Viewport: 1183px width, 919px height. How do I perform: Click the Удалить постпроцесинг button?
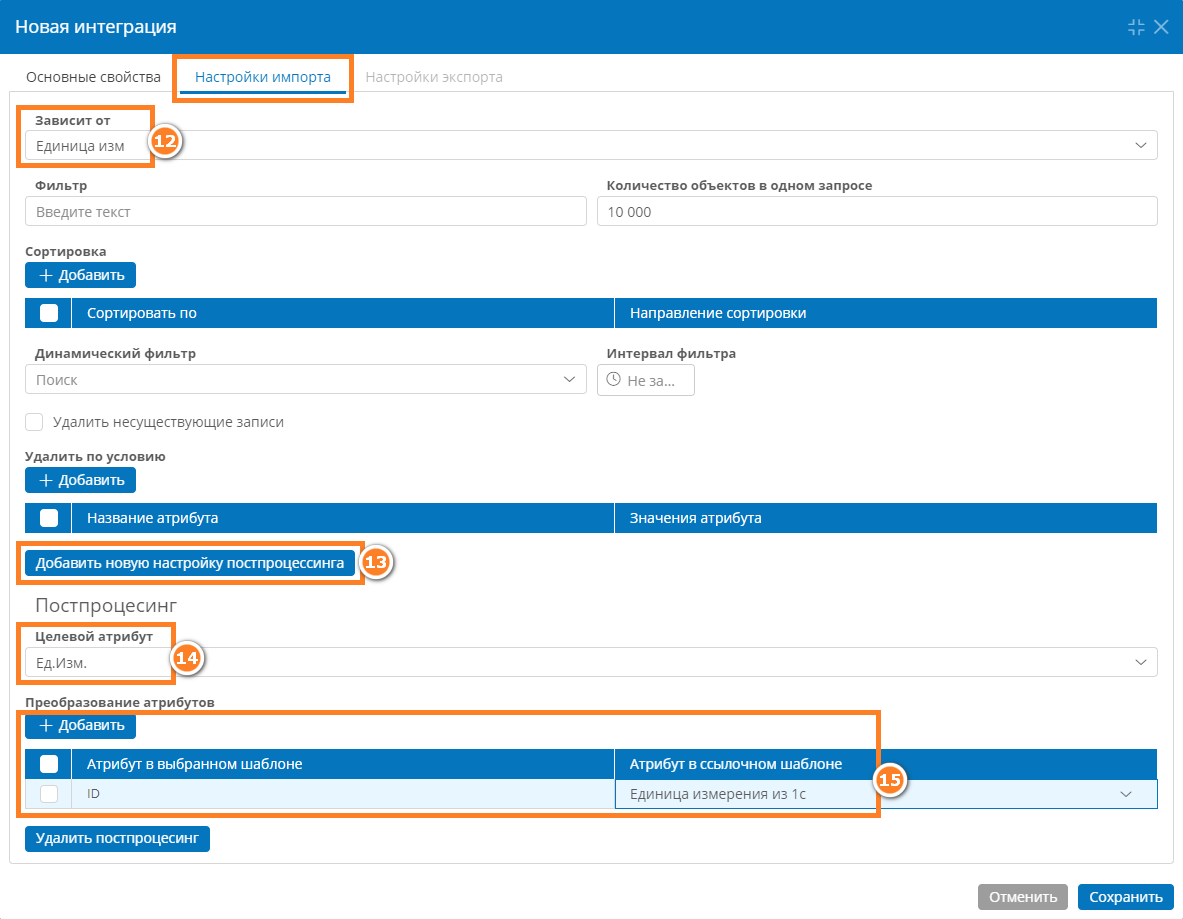pyautogui.click(x=117, y=838)
